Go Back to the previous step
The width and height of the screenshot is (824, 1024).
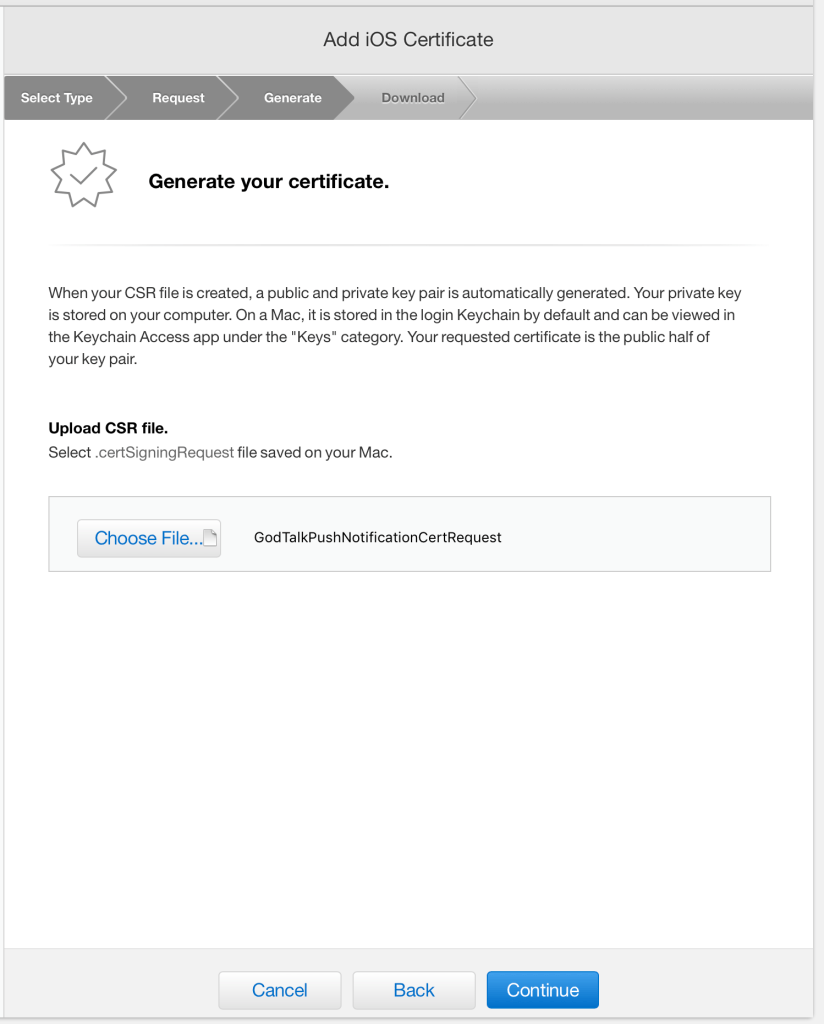(x=414, y=990)
